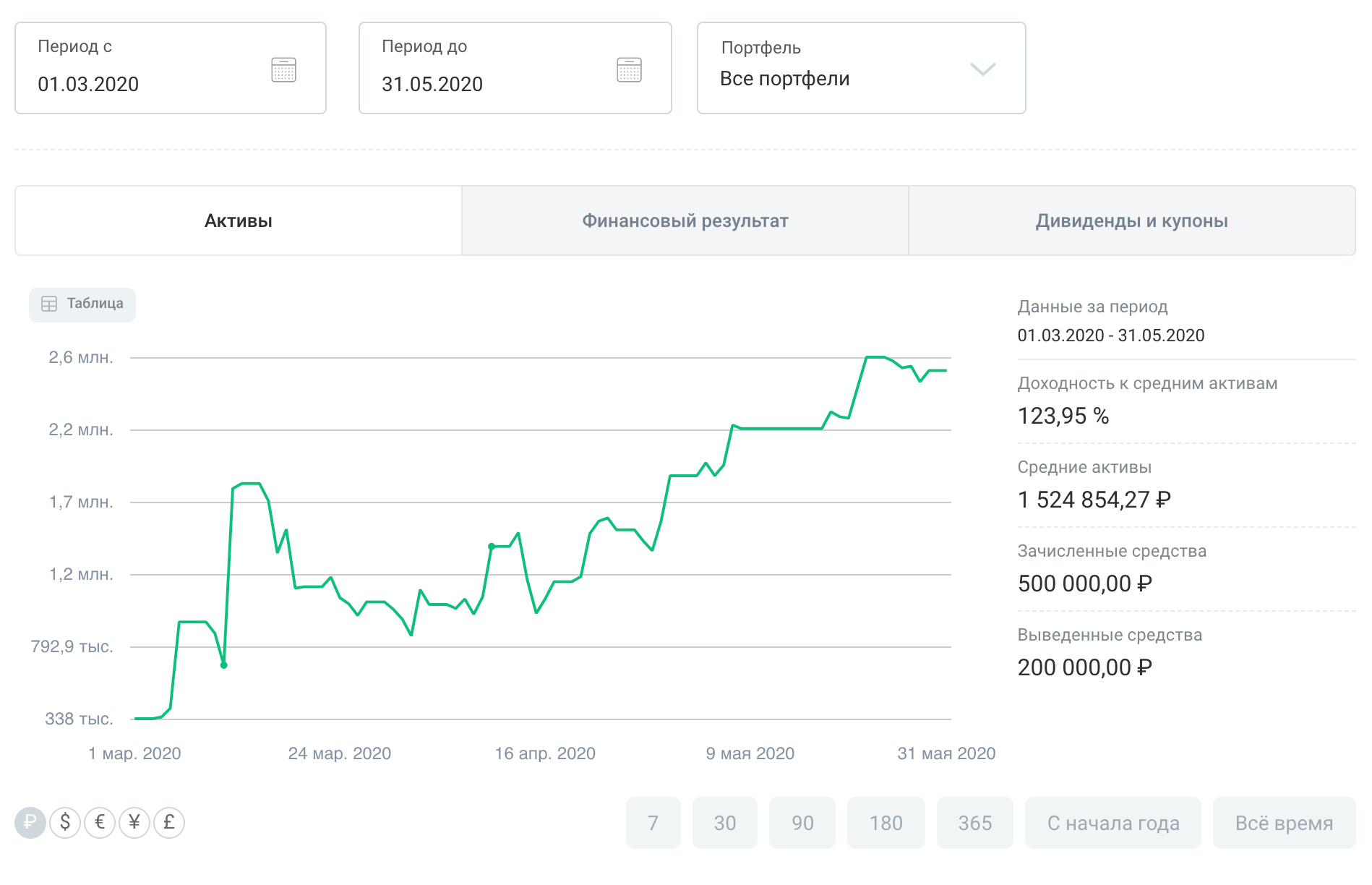Screen dimensions: 1372x885
Task: Switch chart currency to euros
Action: [100, 823]
